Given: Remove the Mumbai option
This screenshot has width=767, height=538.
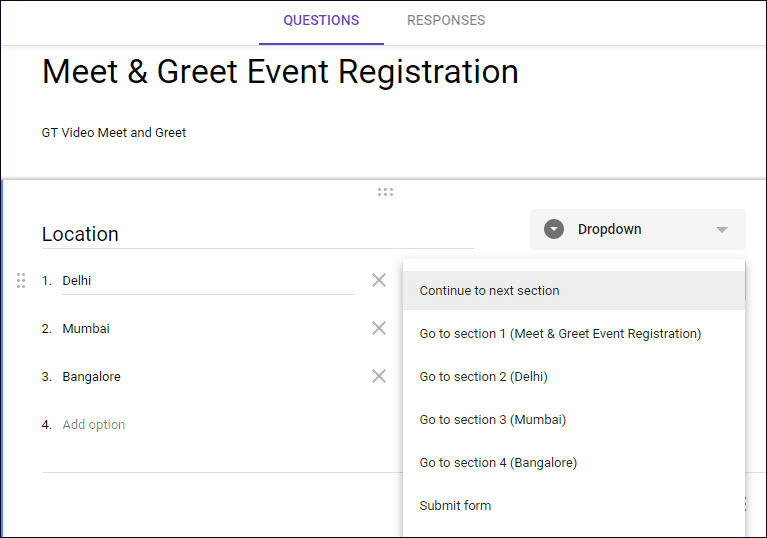Looking at the screenshot, I should pyautogui.click(x=379, y=328).
